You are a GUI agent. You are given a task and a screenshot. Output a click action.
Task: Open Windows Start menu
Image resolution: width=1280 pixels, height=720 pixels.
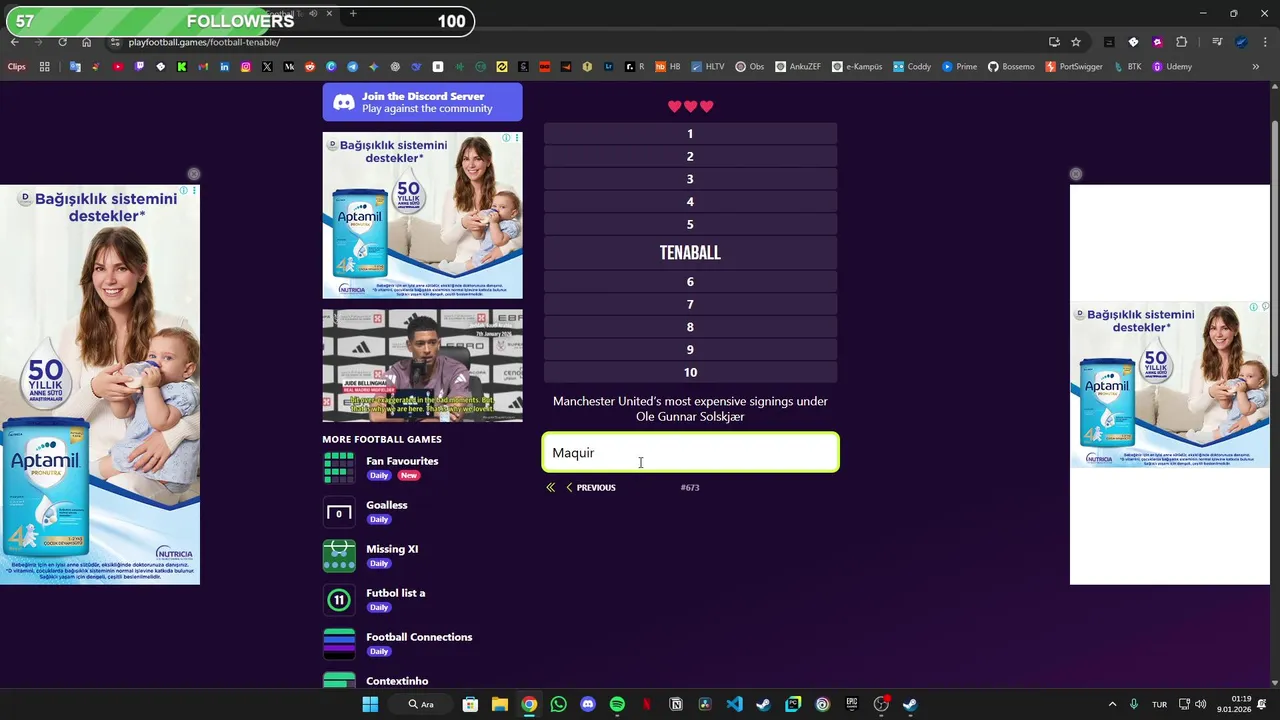370,704
